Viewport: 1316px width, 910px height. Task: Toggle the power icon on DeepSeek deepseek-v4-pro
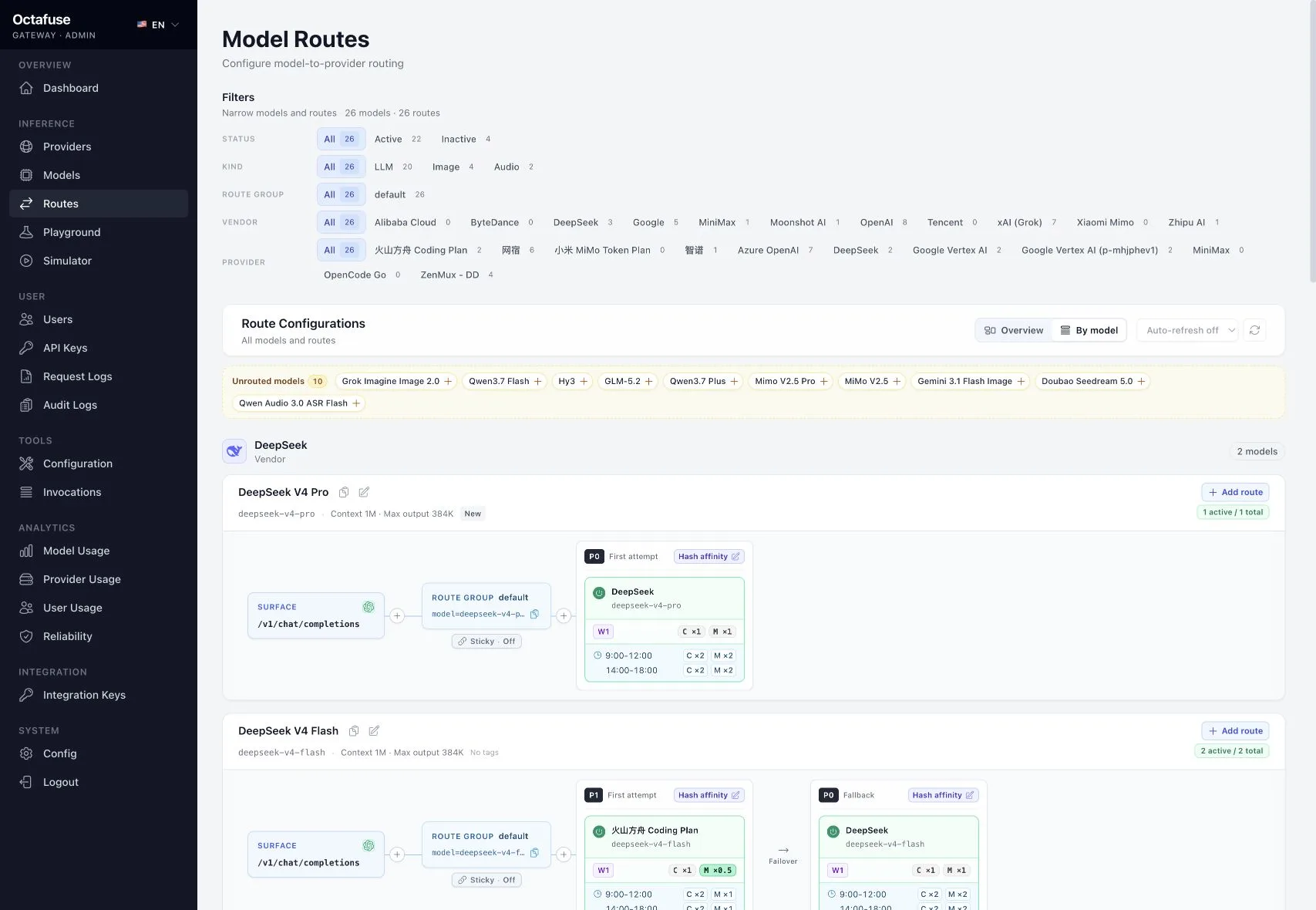click(599, 593)
